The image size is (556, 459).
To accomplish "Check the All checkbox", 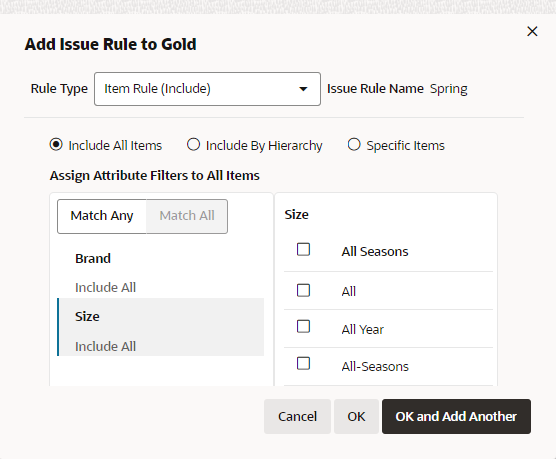I will click(x=304, y=291).
